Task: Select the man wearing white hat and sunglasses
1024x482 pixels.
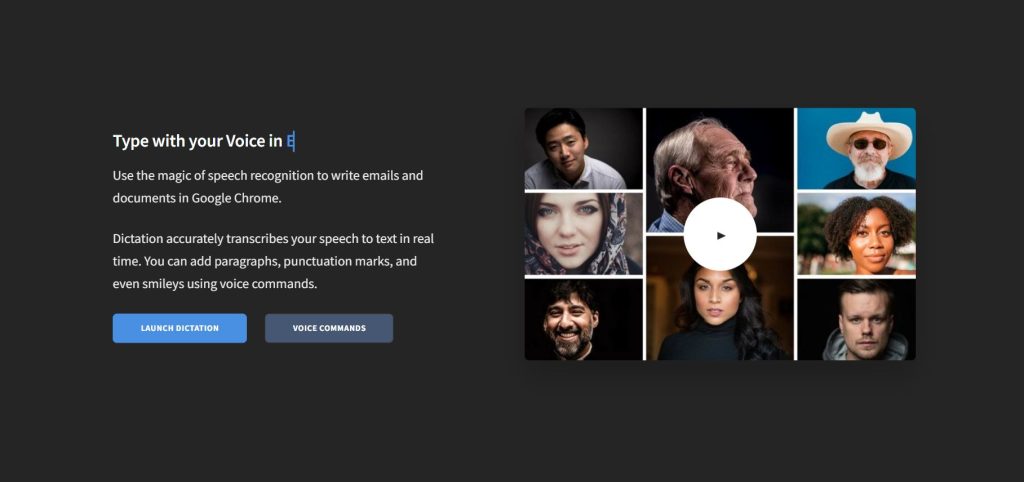Action: tap(856, 148)
